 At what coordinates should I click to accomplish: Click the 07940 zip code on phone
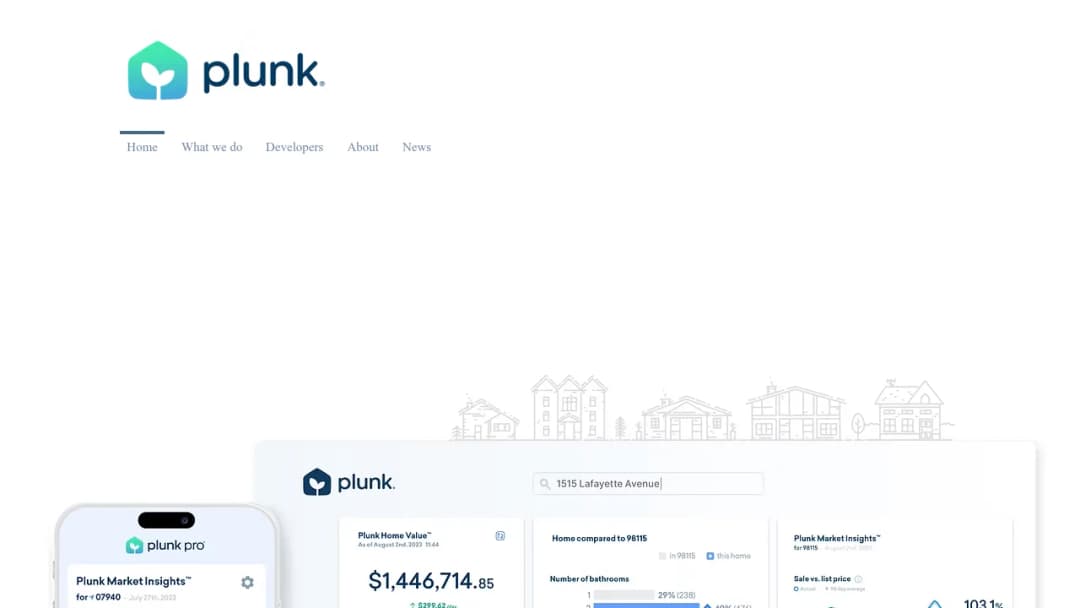point(107,597)
